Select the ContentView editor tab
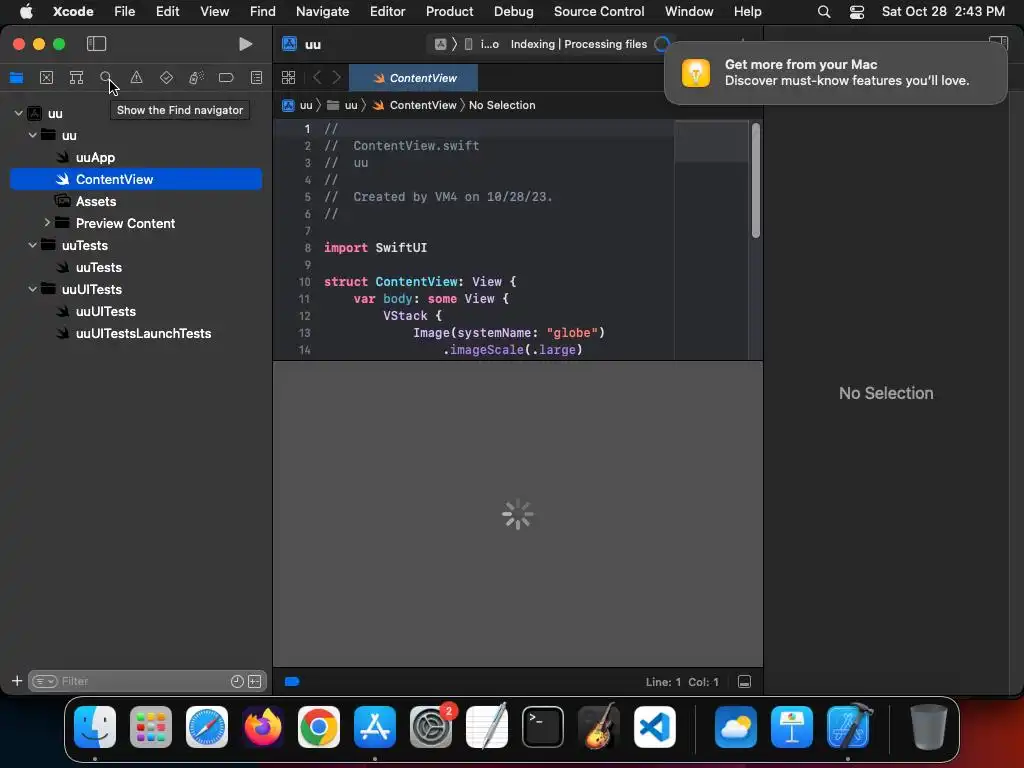This screenshot has width=1024, height=768. pos(414,78)
